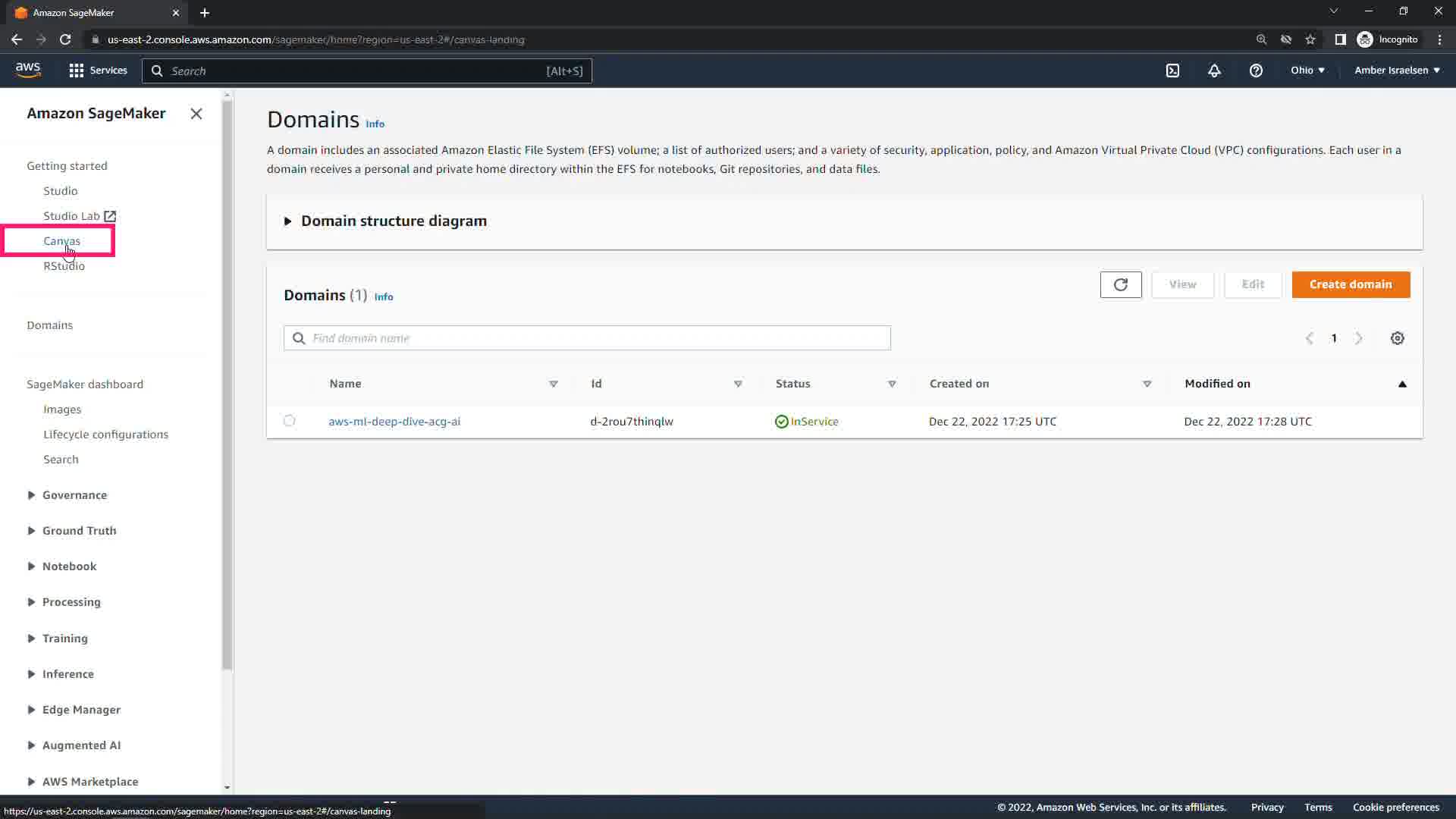
Task: Click the AWS logo home icon
Action: tap(28, 70)
